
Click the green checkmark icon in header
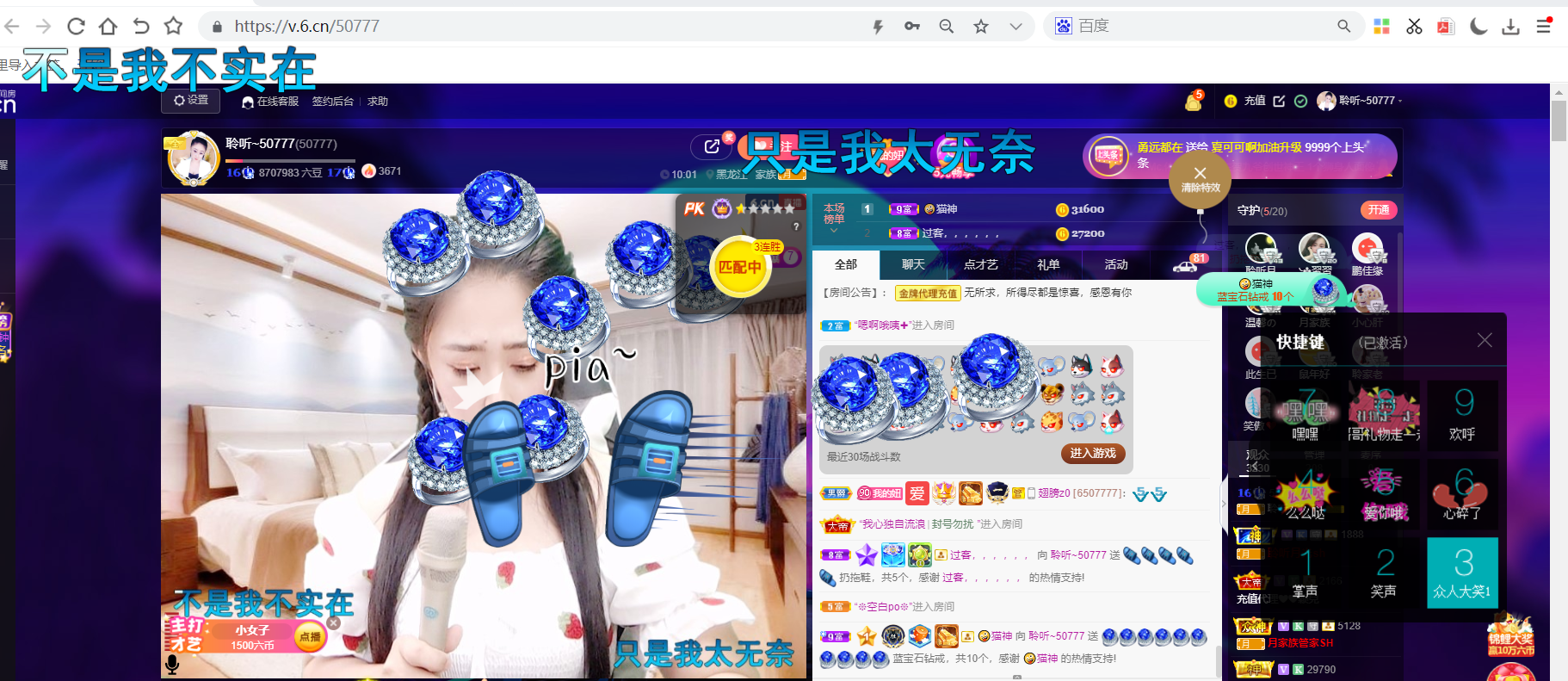click(1301, 101)
